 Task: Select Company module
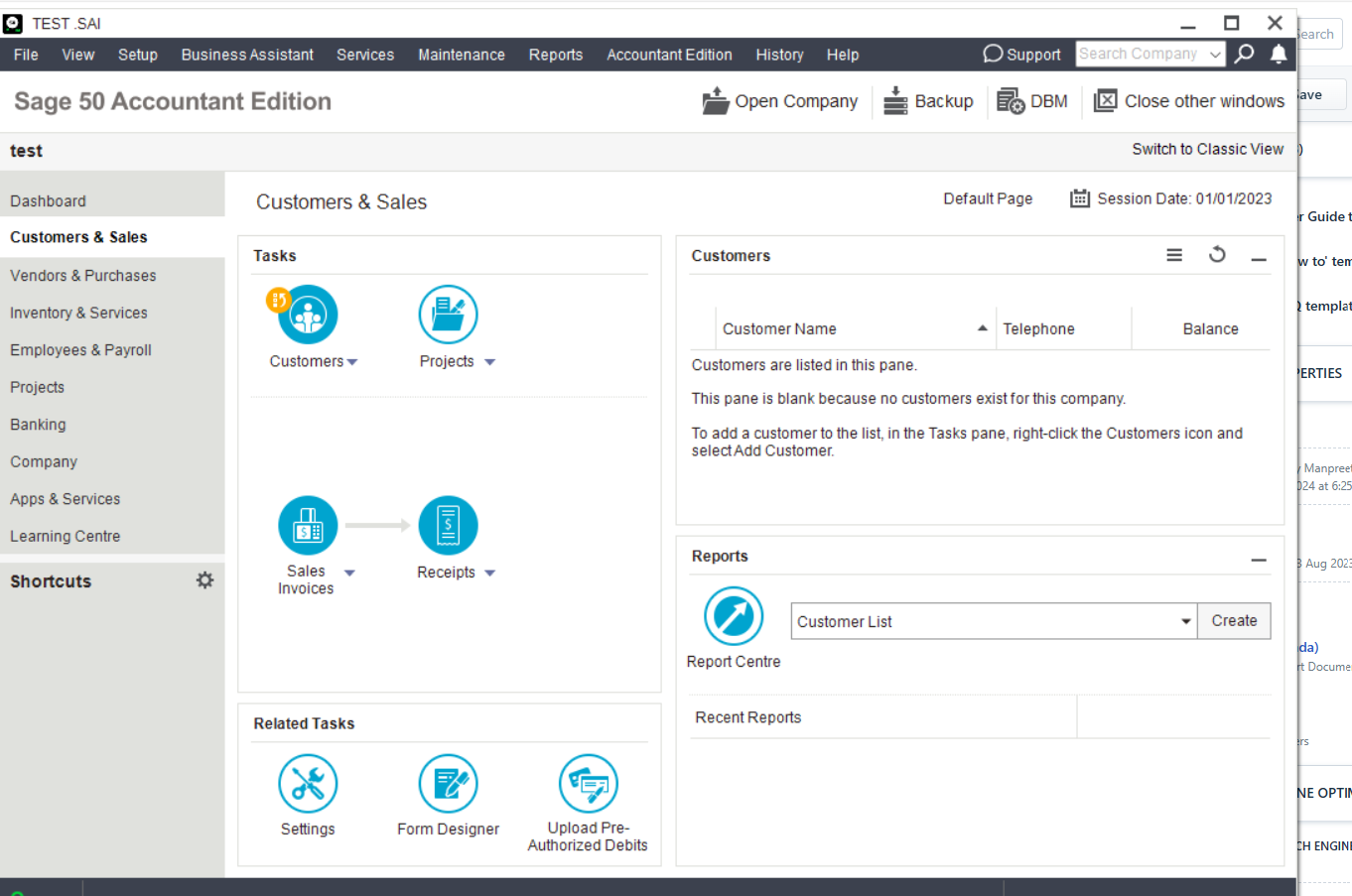click(x=112, y=461)
